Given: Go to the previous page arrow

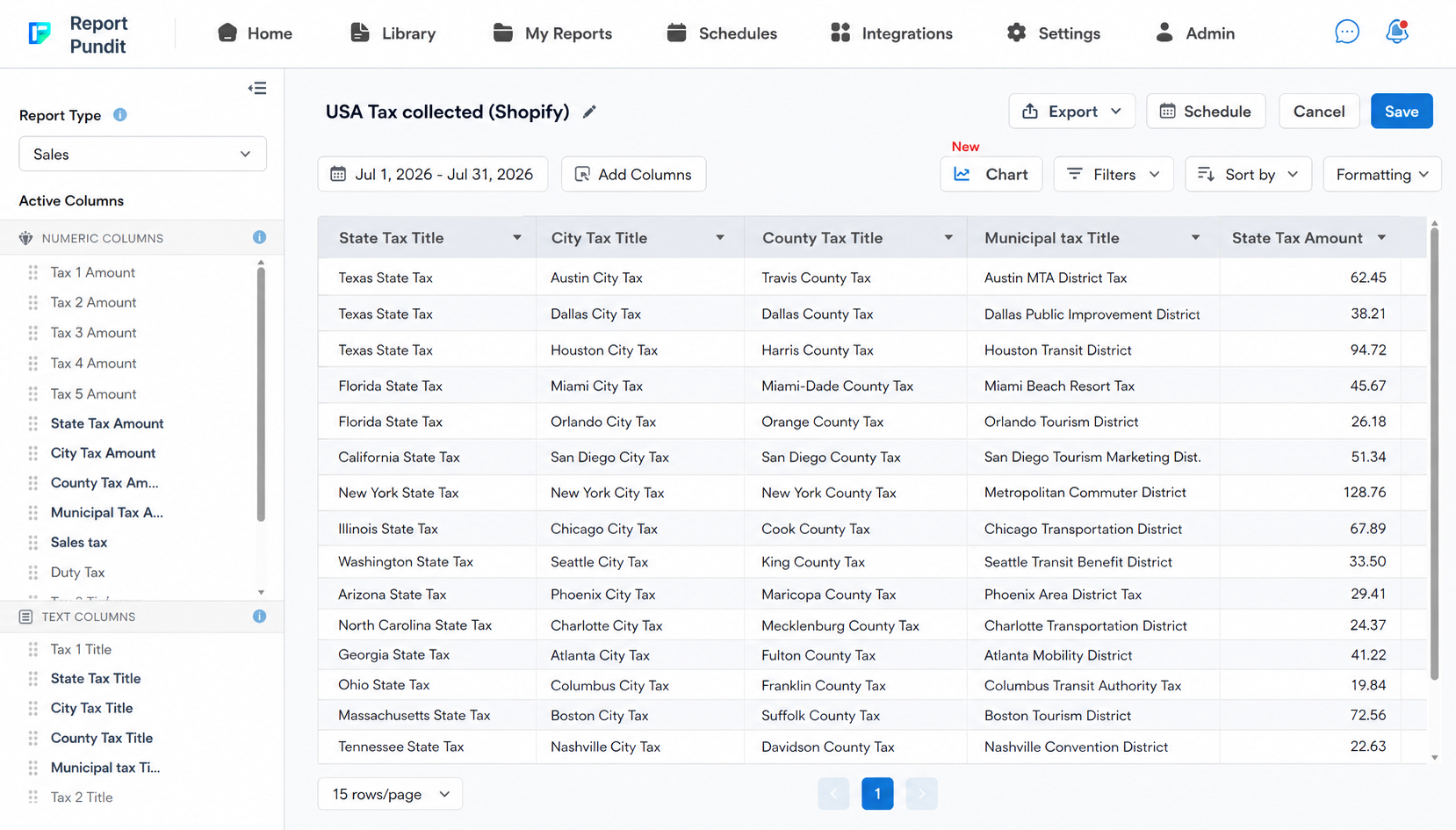Looking at the screenshot, I should click(x=833, y=794).
